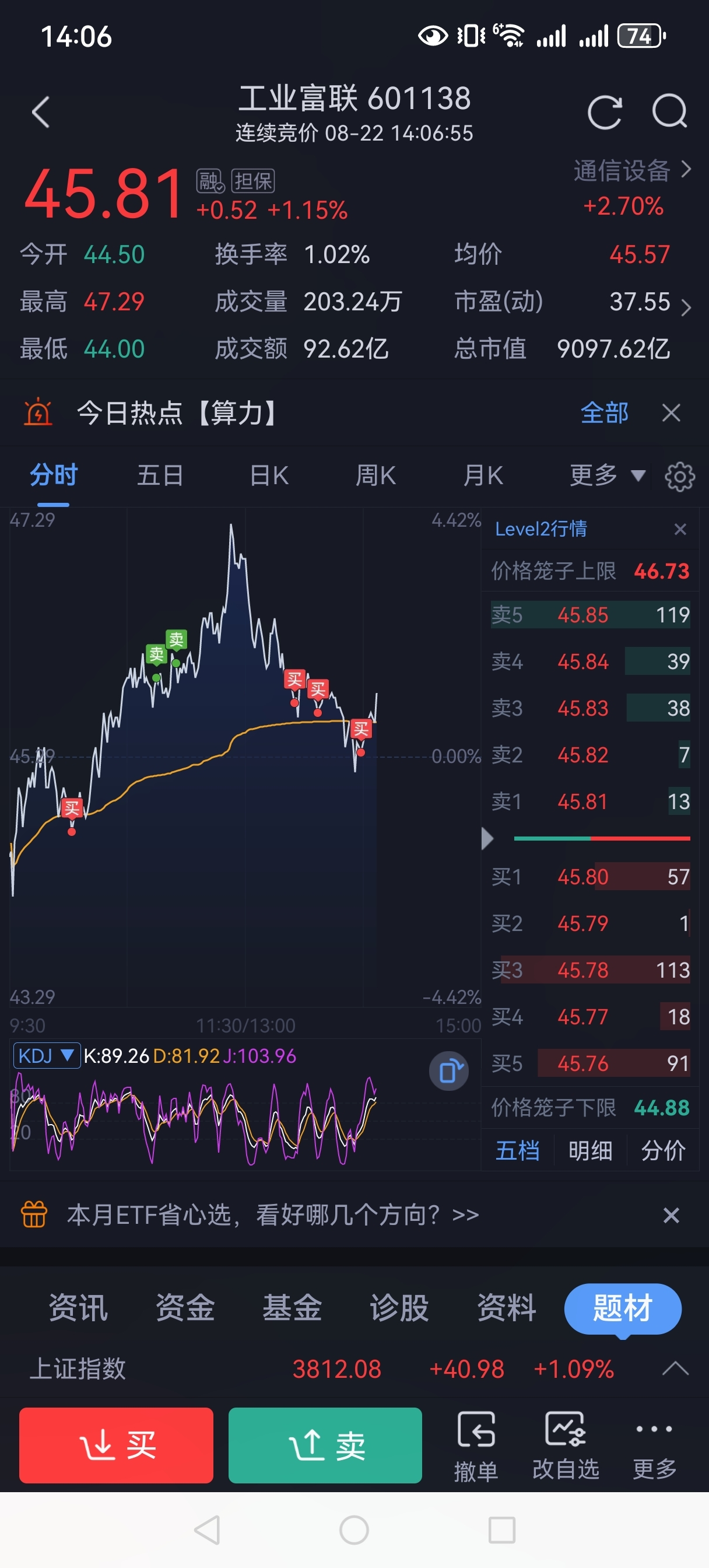Dismiss the ETF promotion banner
The width and height of the screenshot is (709, 1568).
671,1215
